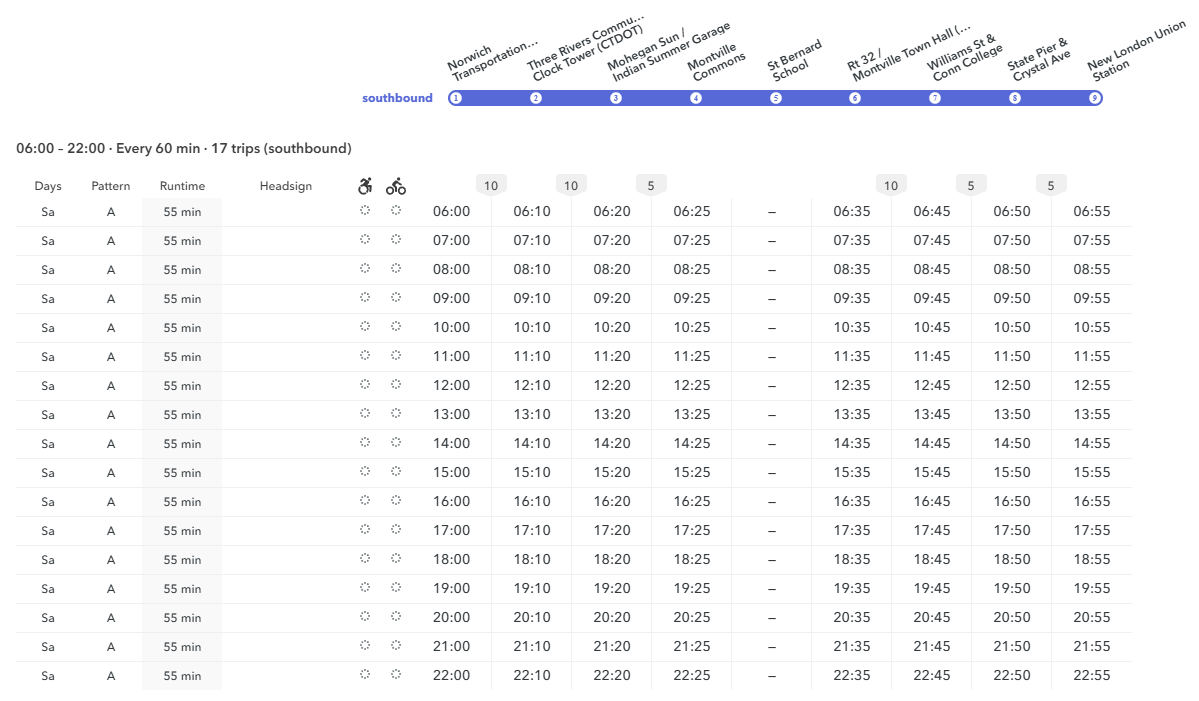Click the wheelchair accessibility column icon

tap(365, 186)
